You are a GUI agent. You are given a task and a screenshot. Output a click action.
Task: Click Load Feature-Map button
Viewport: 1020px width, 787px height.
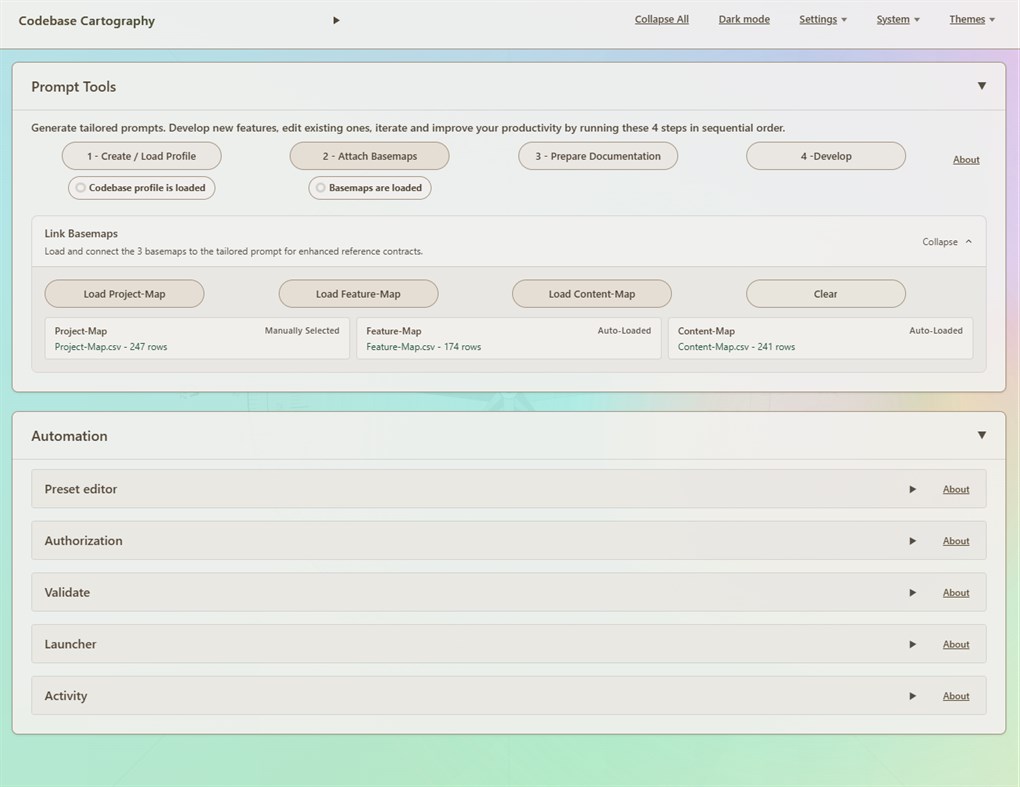[358, 294]
